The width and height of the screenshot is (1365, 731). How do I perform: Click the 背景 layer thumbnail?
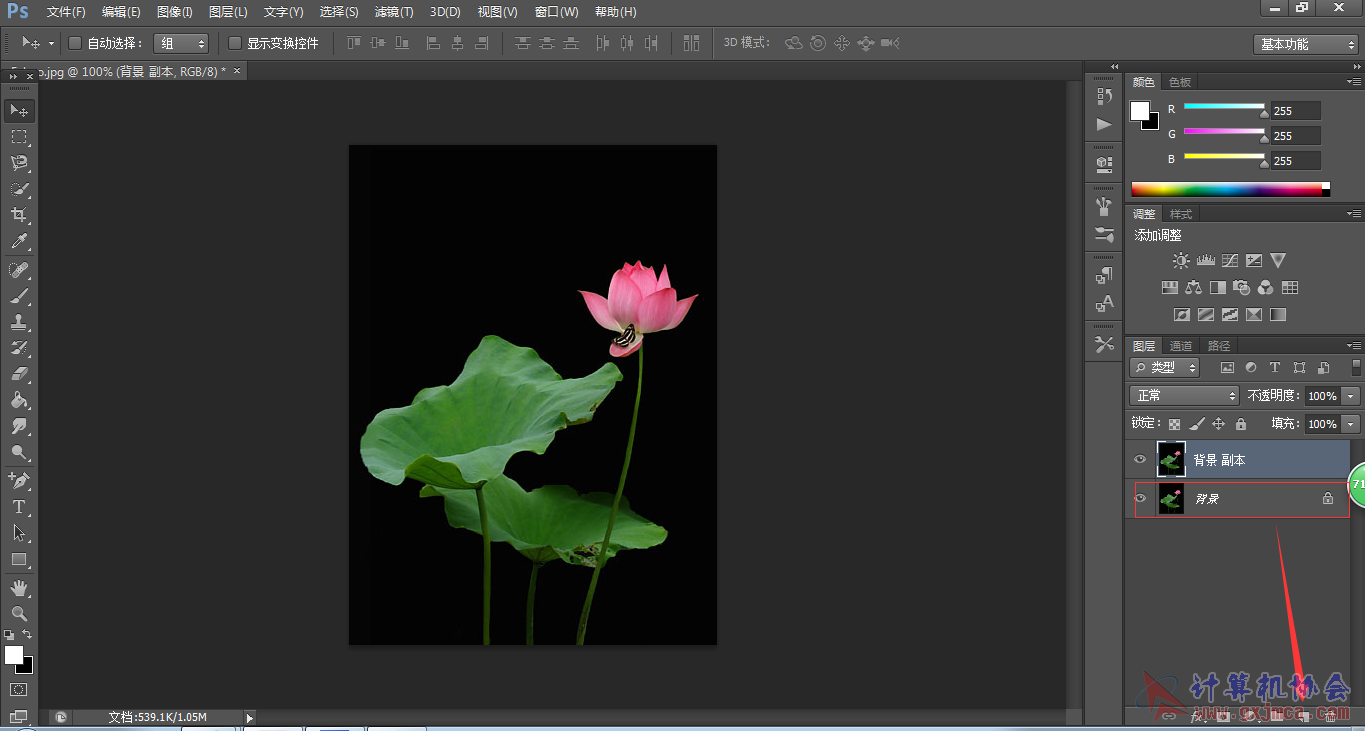pyautogui.click(x=1171, y=498)
